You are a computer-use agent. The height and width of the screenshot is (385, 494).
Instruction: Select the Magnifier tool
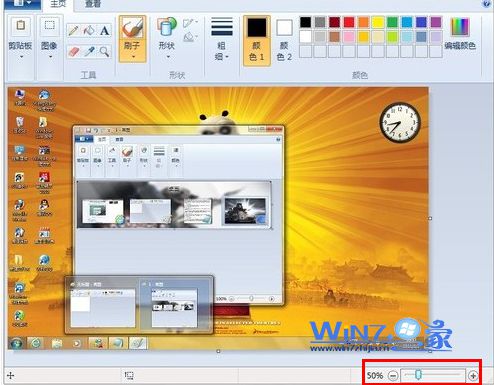click(104, 52)
